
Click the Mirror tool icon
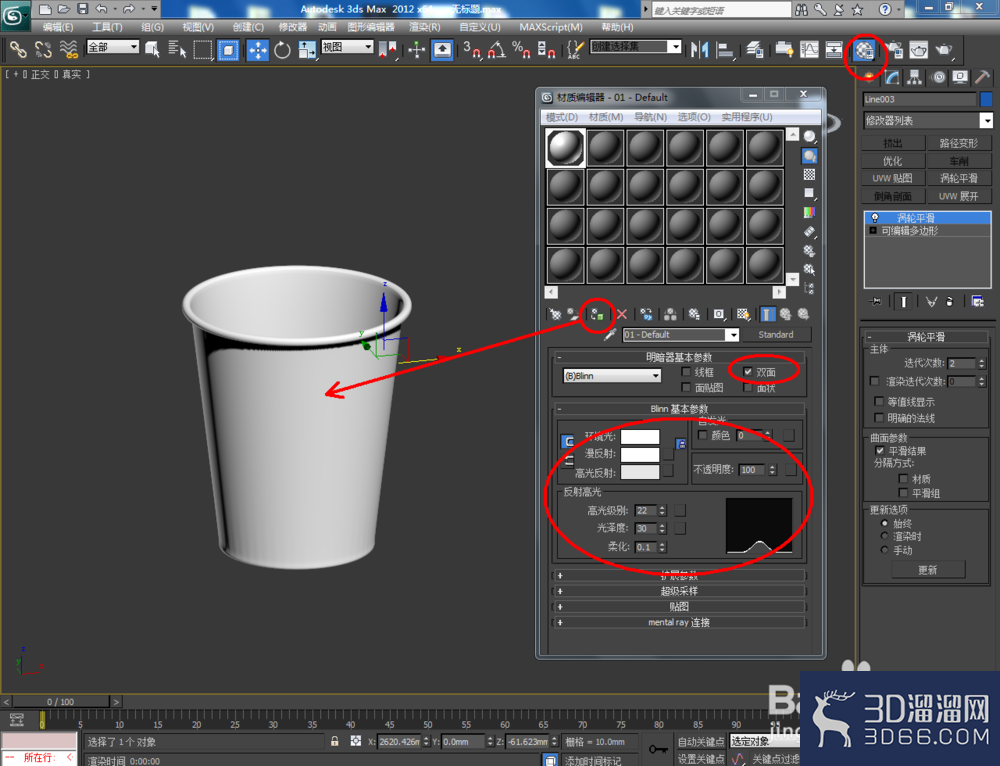coord(700,50)
